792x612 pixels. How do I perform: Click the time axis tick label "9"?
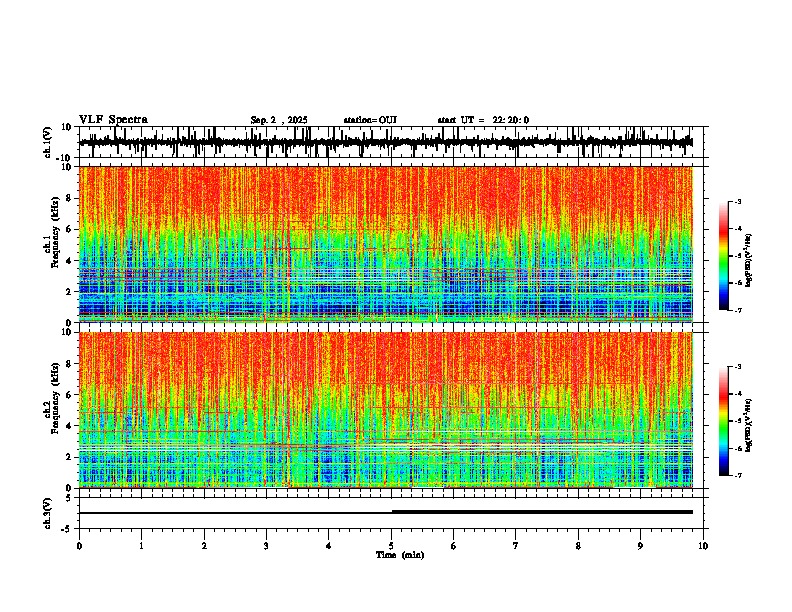click(x=640, y=546)
